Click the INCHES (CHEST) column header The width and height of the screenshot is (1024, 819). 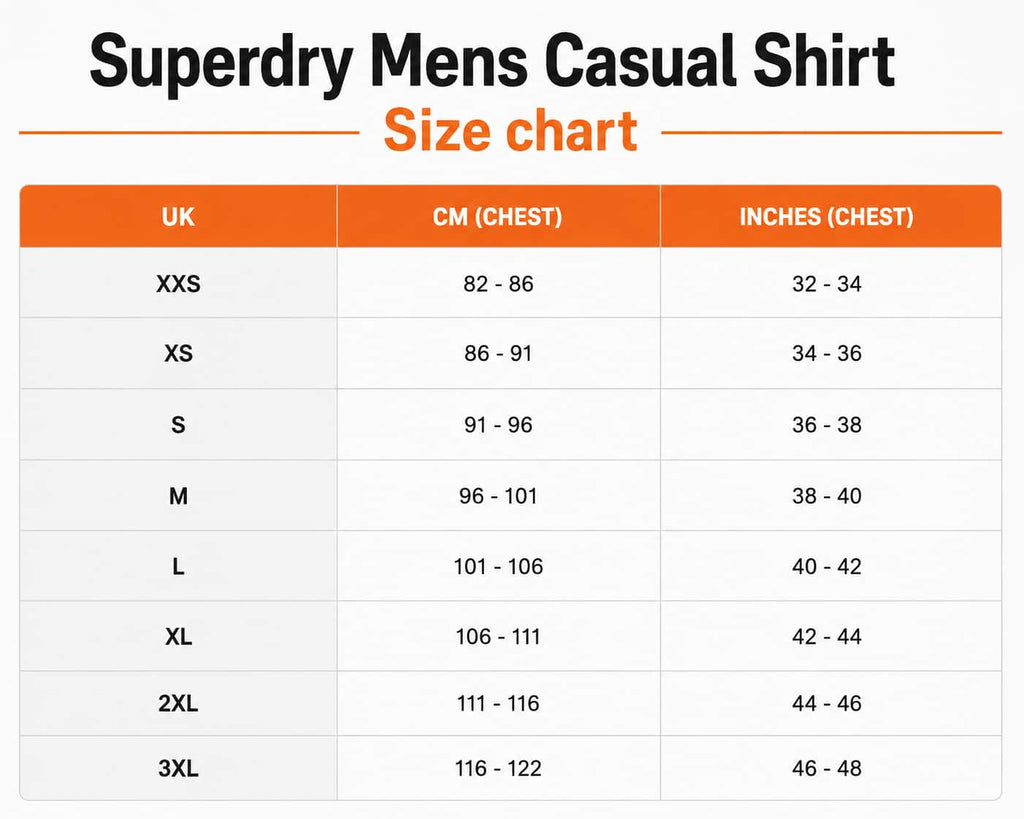826,217
